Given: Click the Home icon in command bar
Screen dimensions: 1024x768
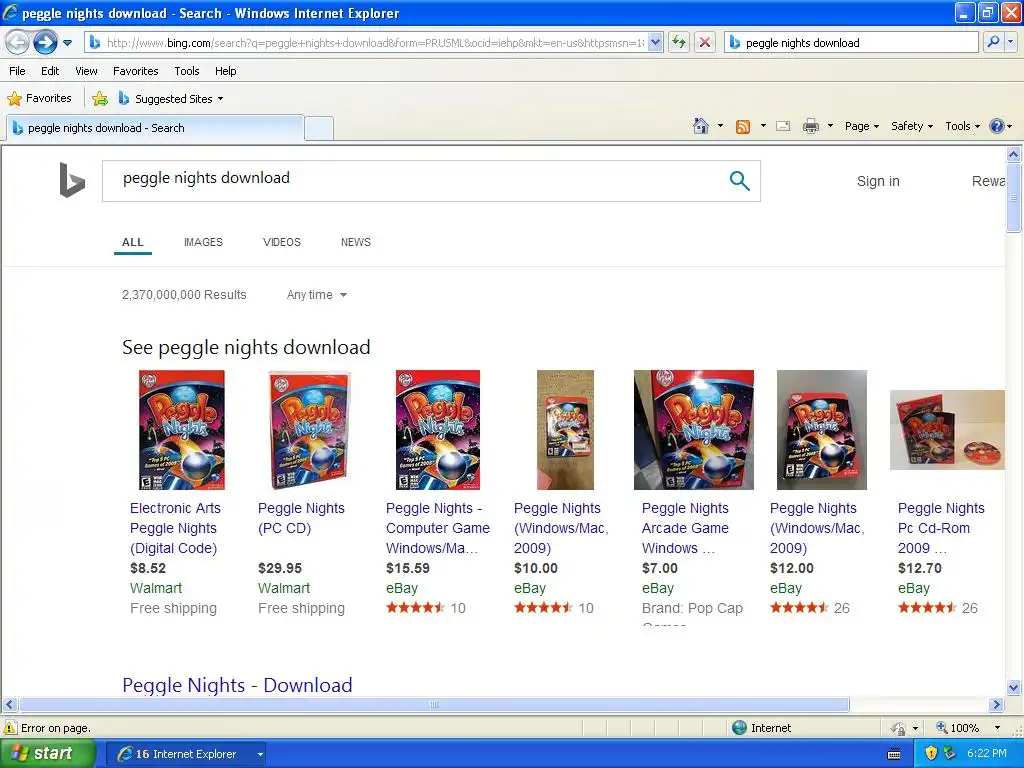Looking at the screenshot, I should 701,126.
